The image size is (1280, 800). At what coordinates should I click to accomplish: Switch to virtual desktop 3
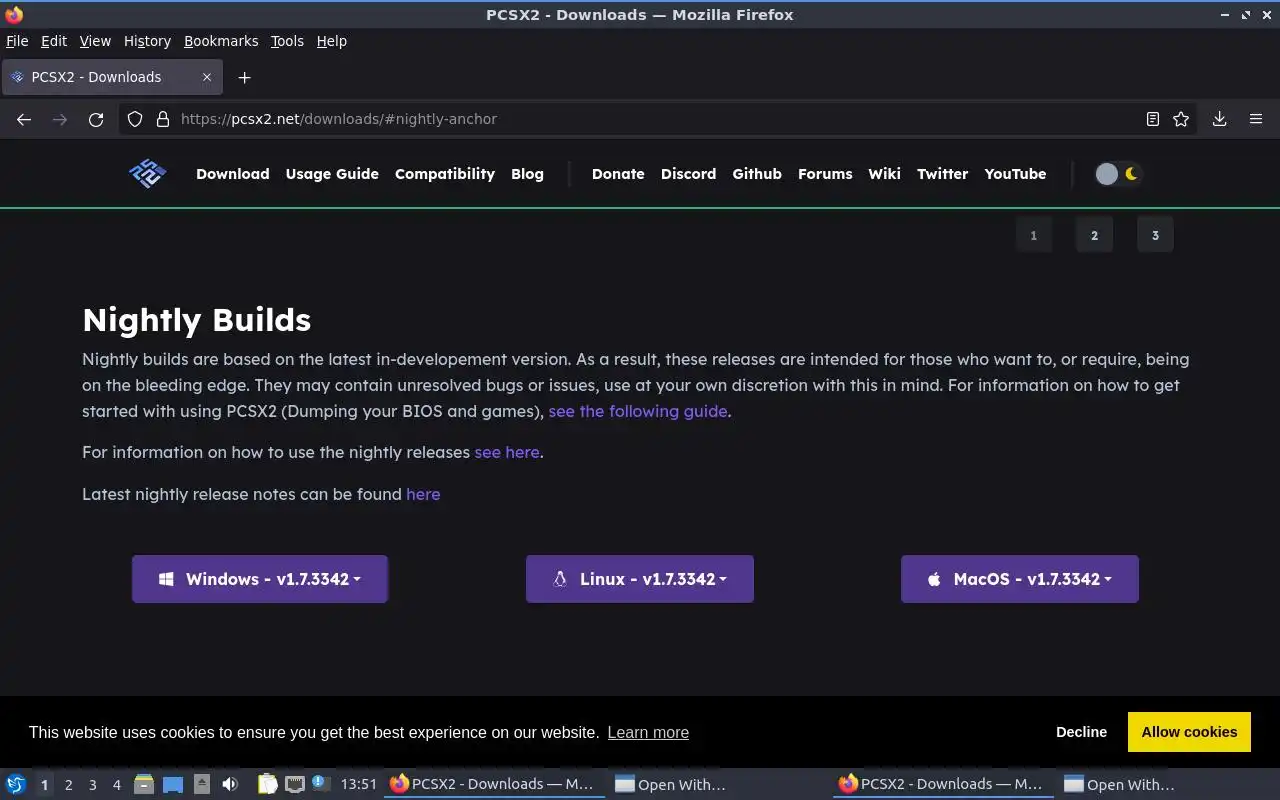(x=93, y=785)
